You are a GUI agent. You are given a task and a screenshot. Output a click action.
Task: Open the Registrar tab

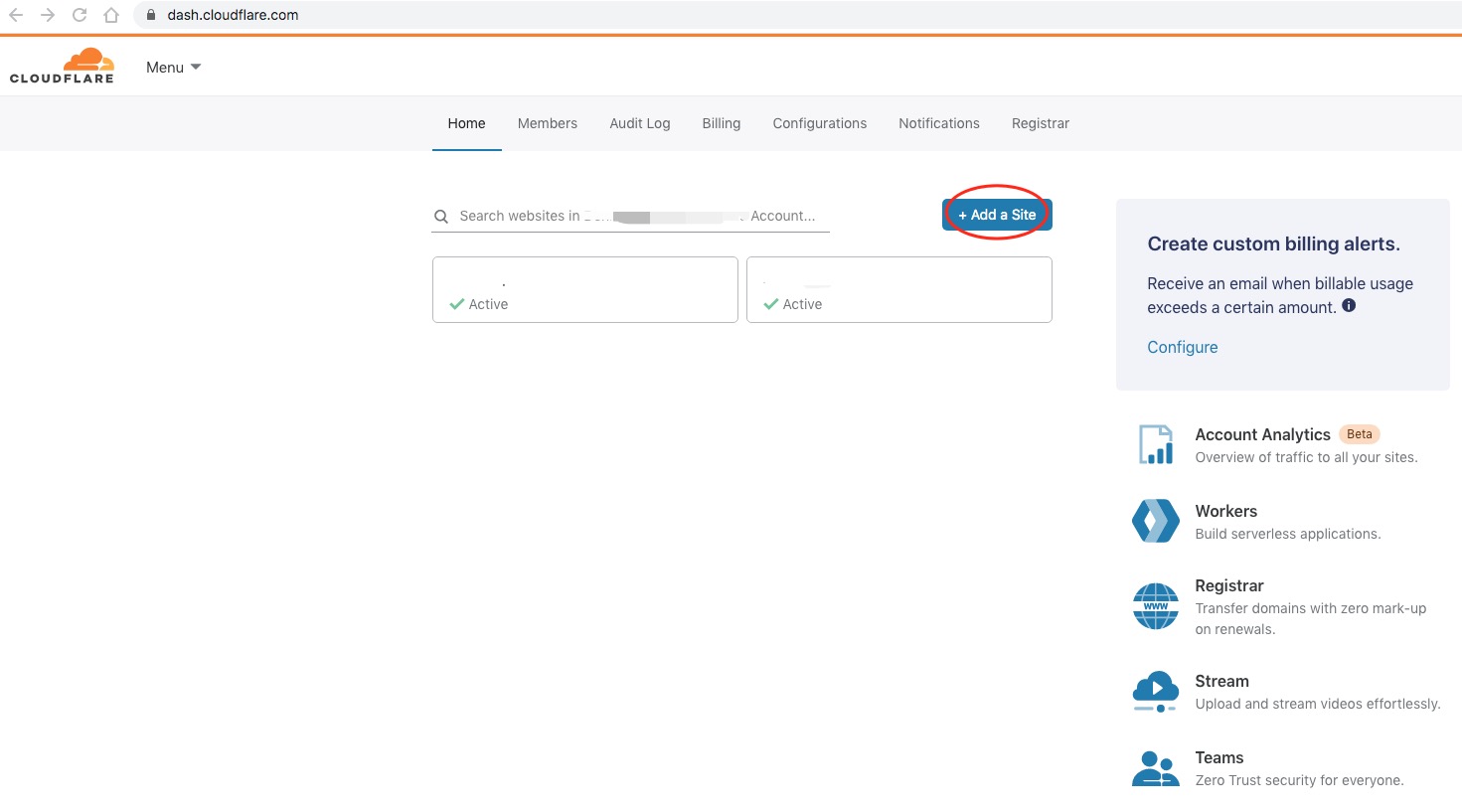click(x=1041, y=123)
